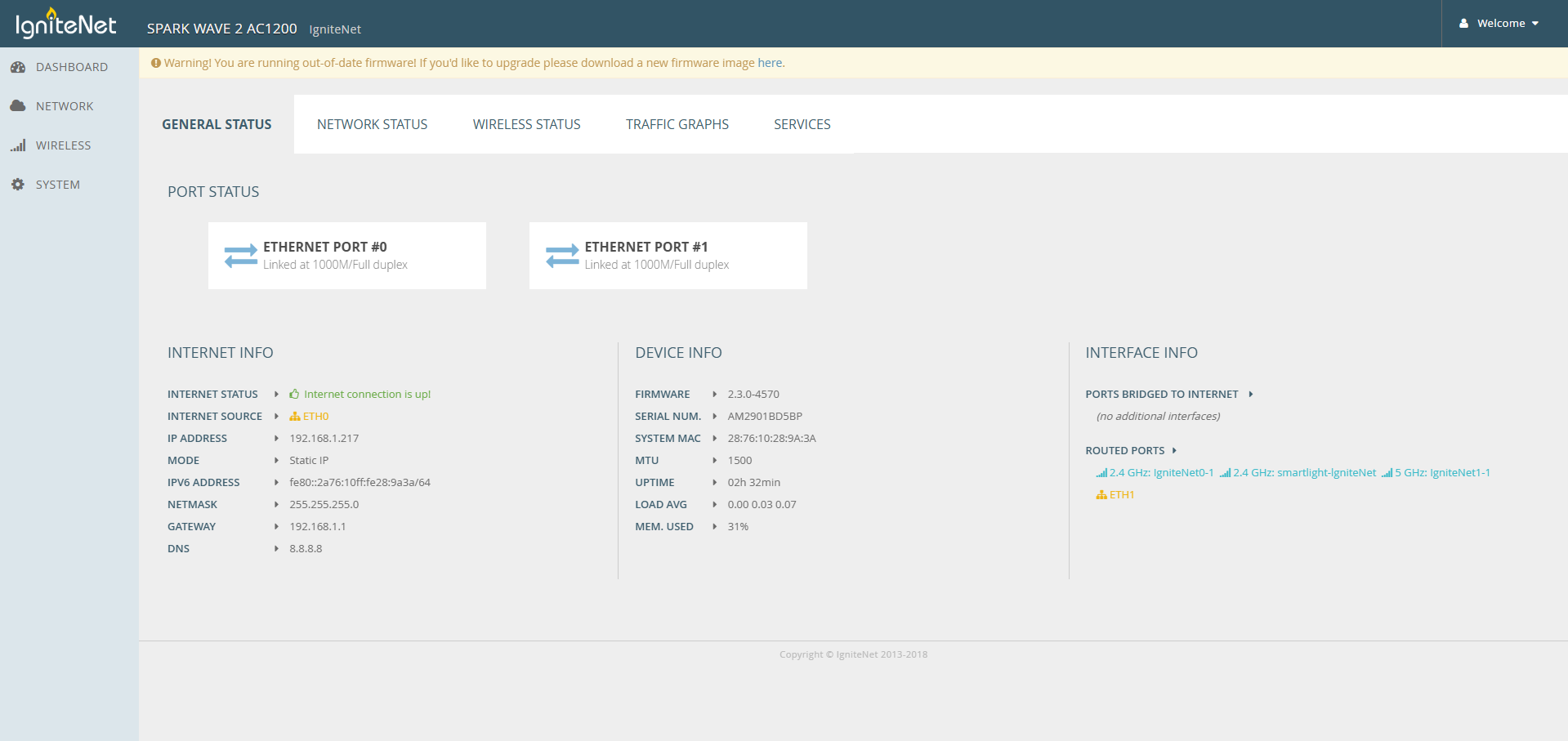Select the Wireless Status tab
The image size is (1568, 741).
[526, 124]
